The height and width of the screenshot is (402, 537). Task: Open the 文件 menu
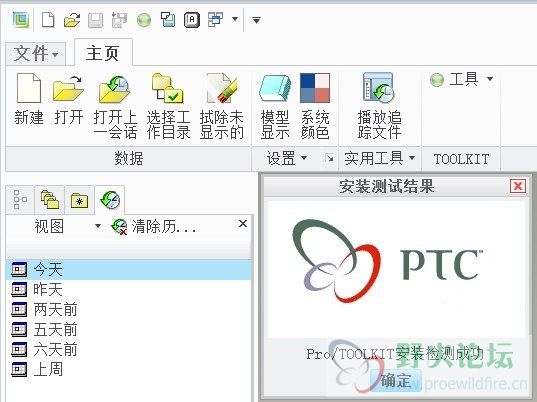(x=35, y=54)
